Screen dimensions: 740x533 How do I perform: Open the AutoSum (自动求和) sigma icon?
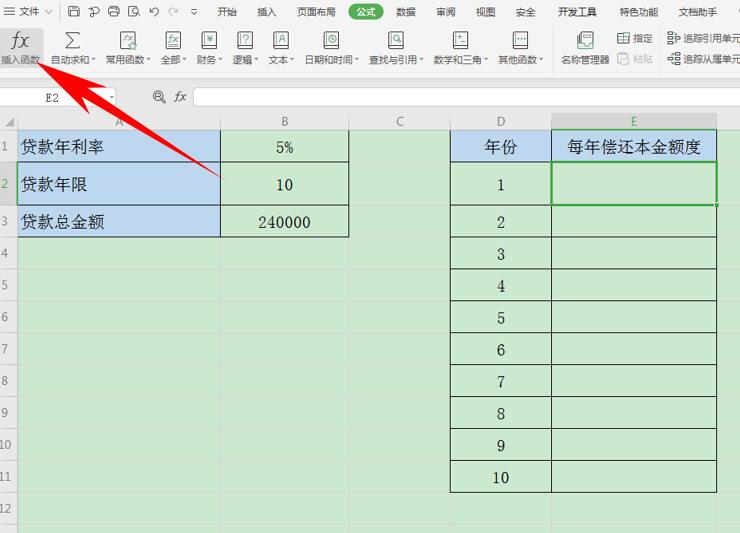tap(72, 41)
